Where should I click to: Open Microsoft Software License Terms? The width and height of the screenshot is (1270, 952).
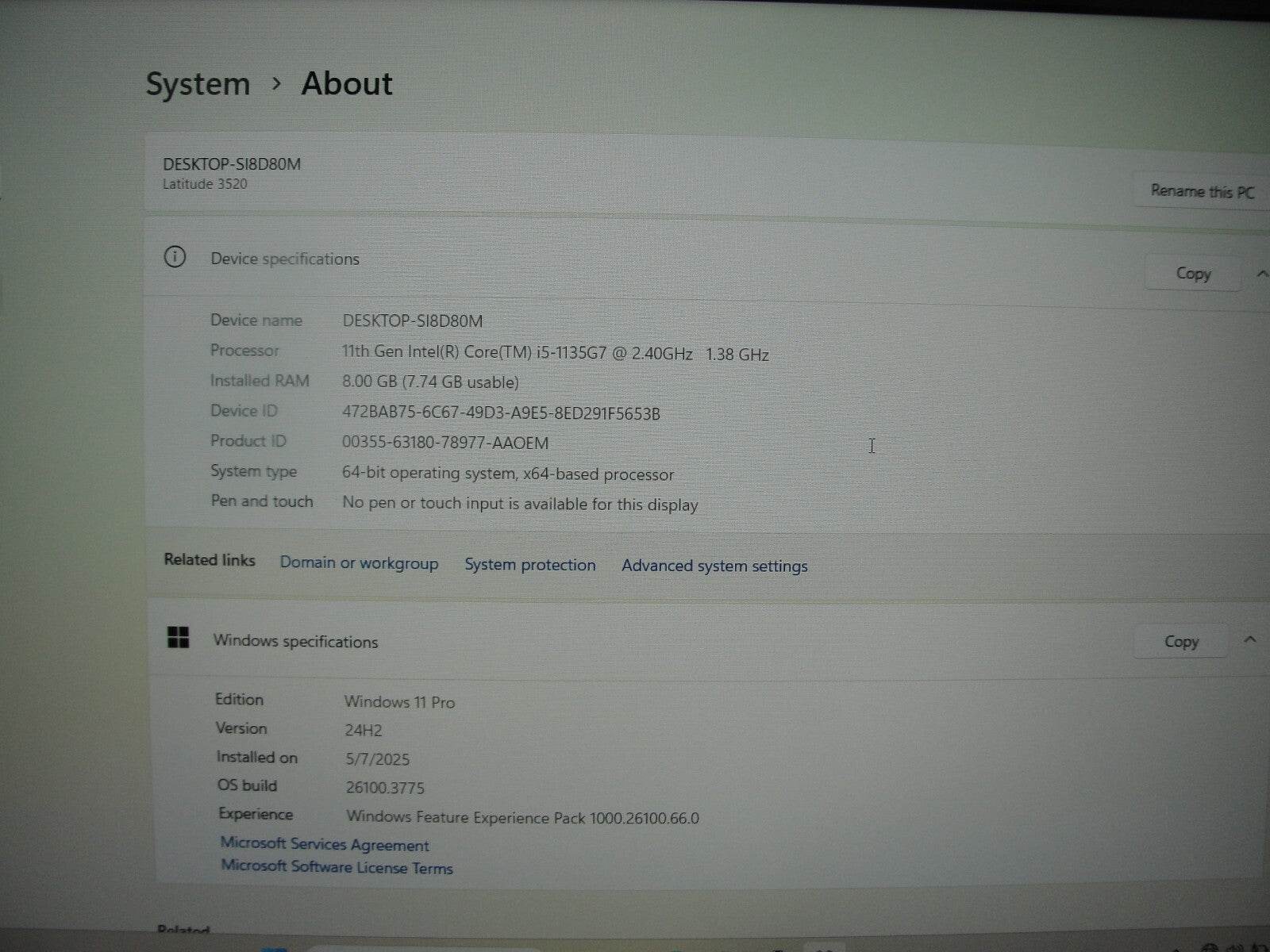coord(337,867)
